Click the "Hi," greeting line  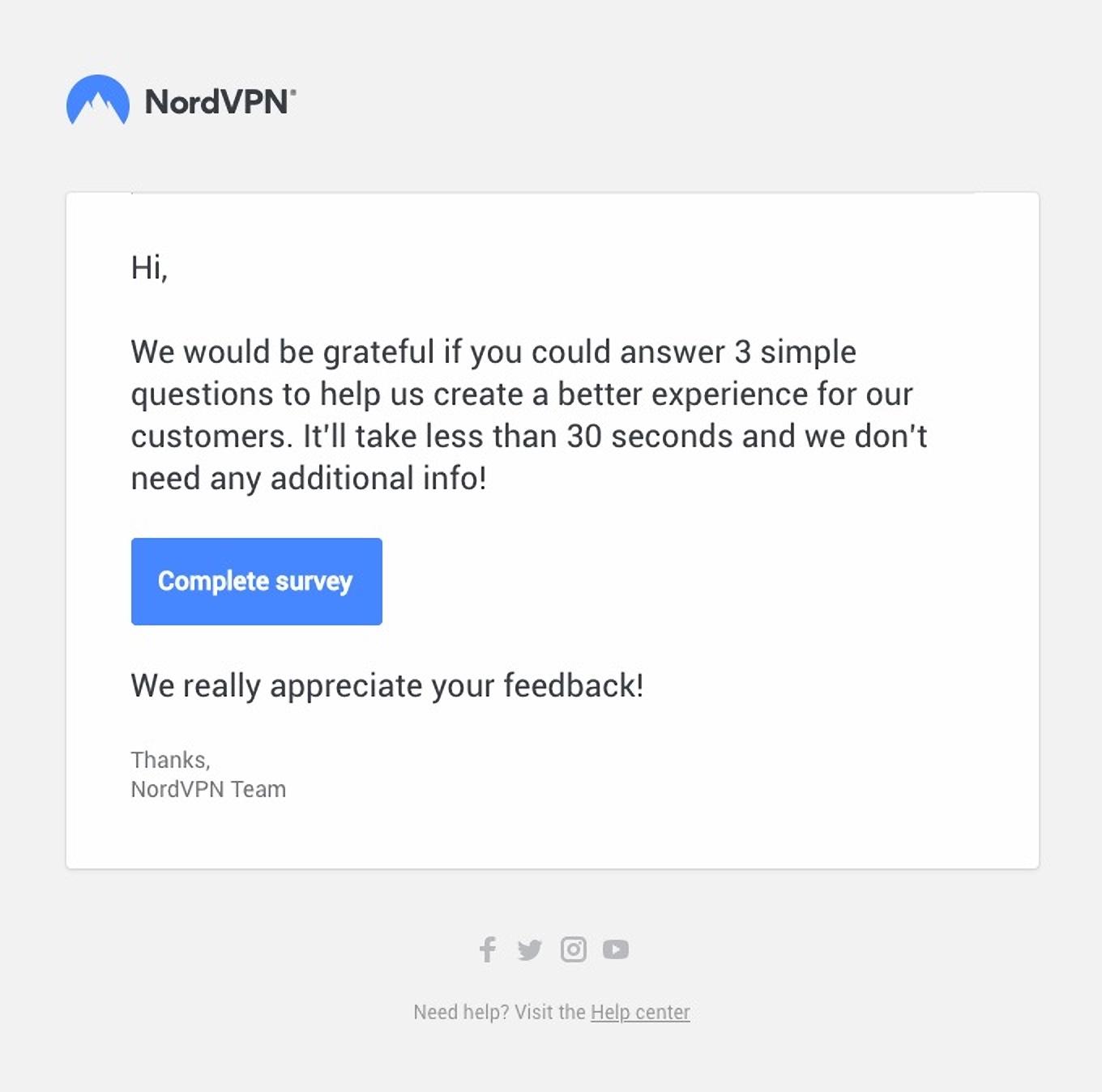(149, 267)
